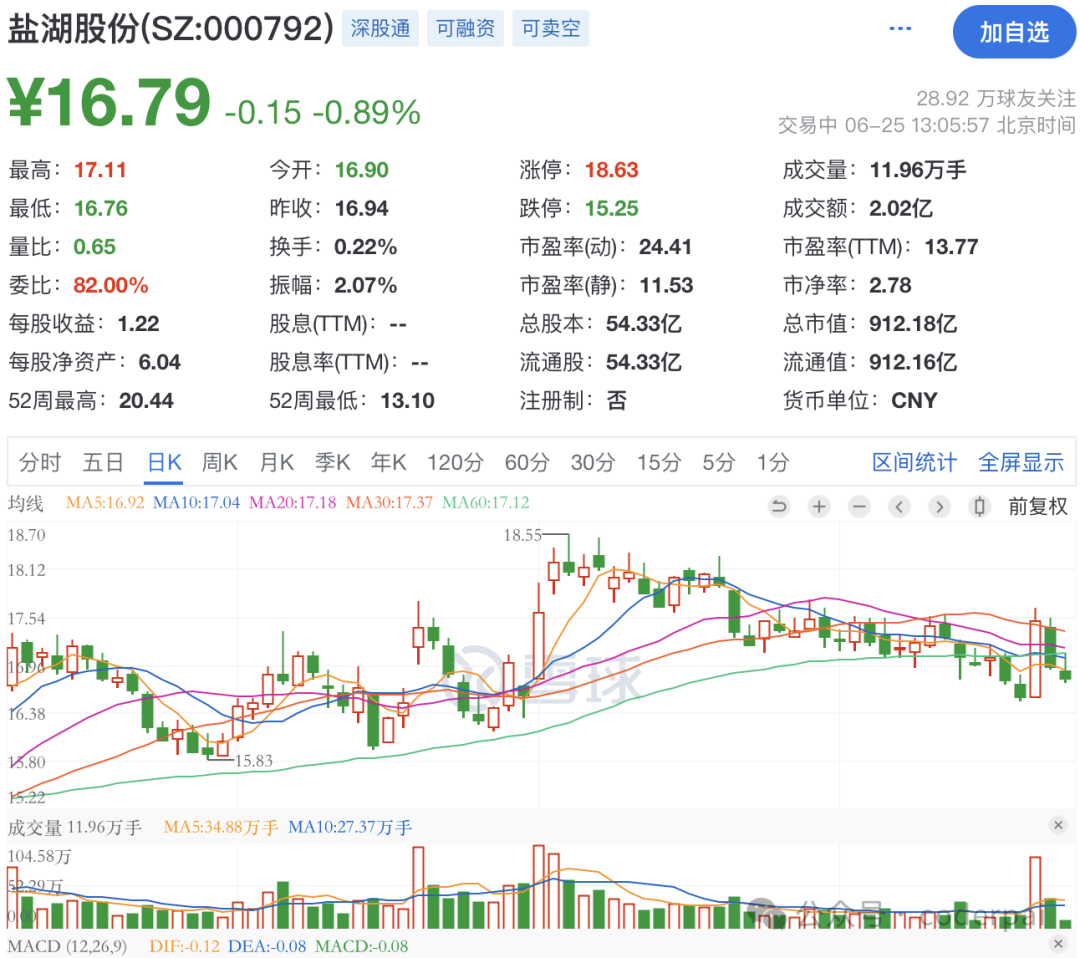Screen dimensions: 1080x958
Task: Click the stock title 盐湖股份(SZ:000792)
Action: [171, 29]
